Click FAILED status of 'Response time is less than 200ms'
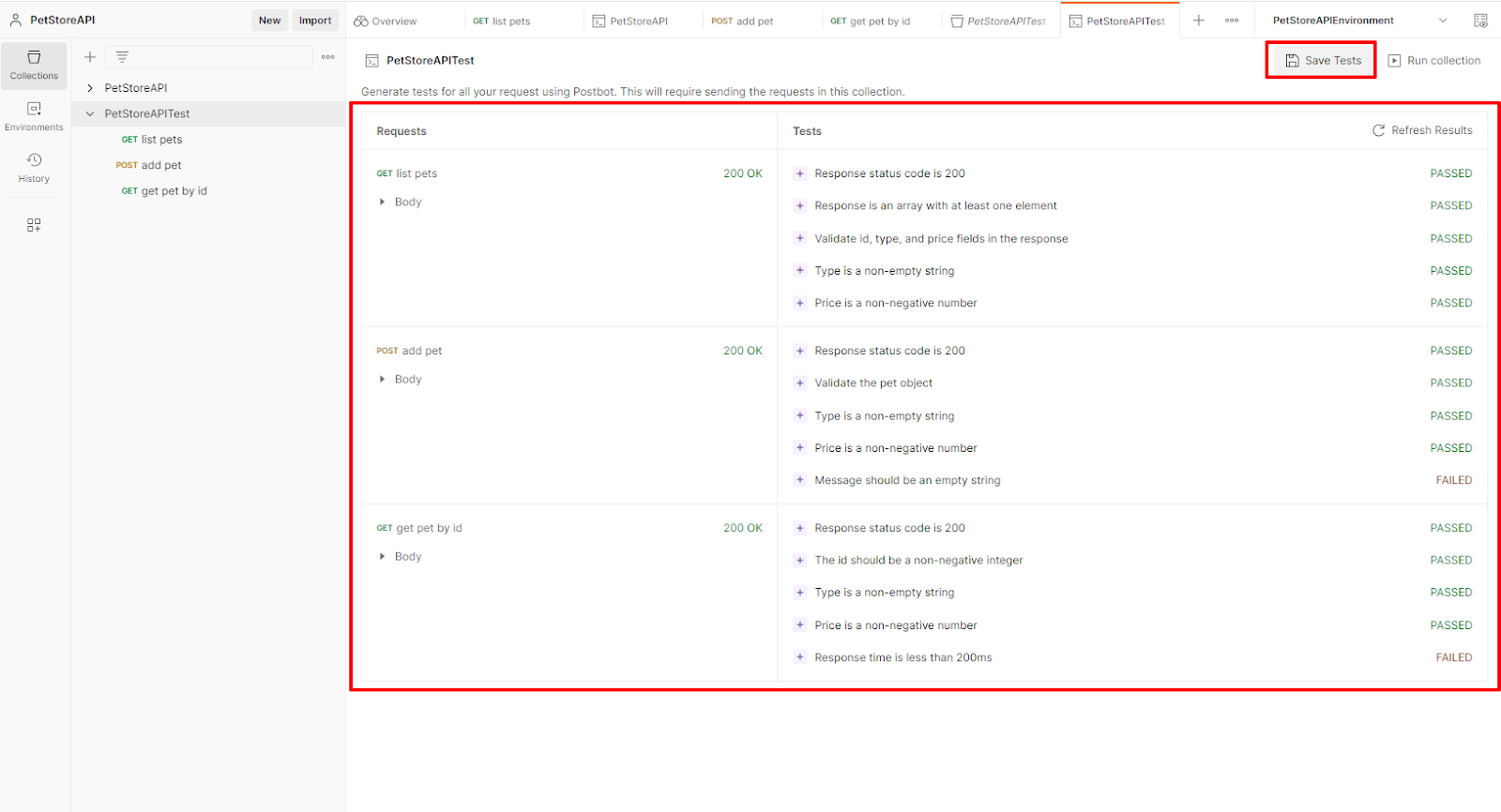The width and height of the screenshot is (1501, 812). point(1453,657)
